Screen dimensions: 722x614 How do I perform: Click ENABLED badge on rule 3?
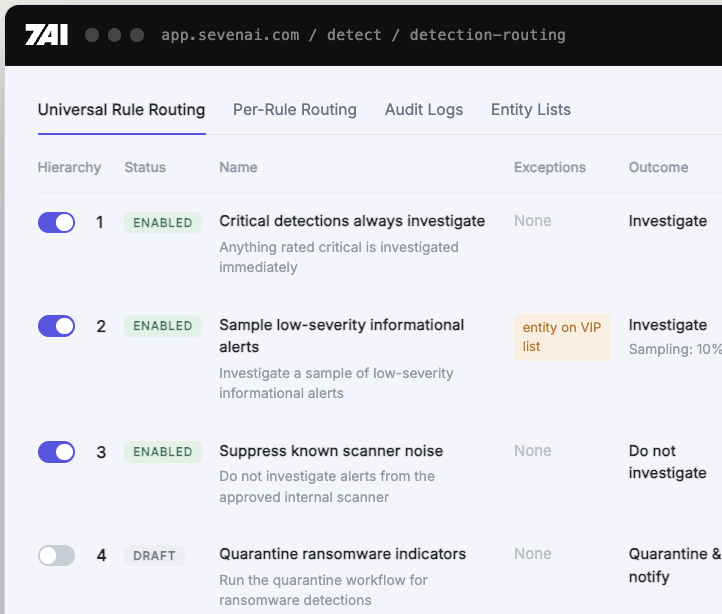click(x=163, y=452)
